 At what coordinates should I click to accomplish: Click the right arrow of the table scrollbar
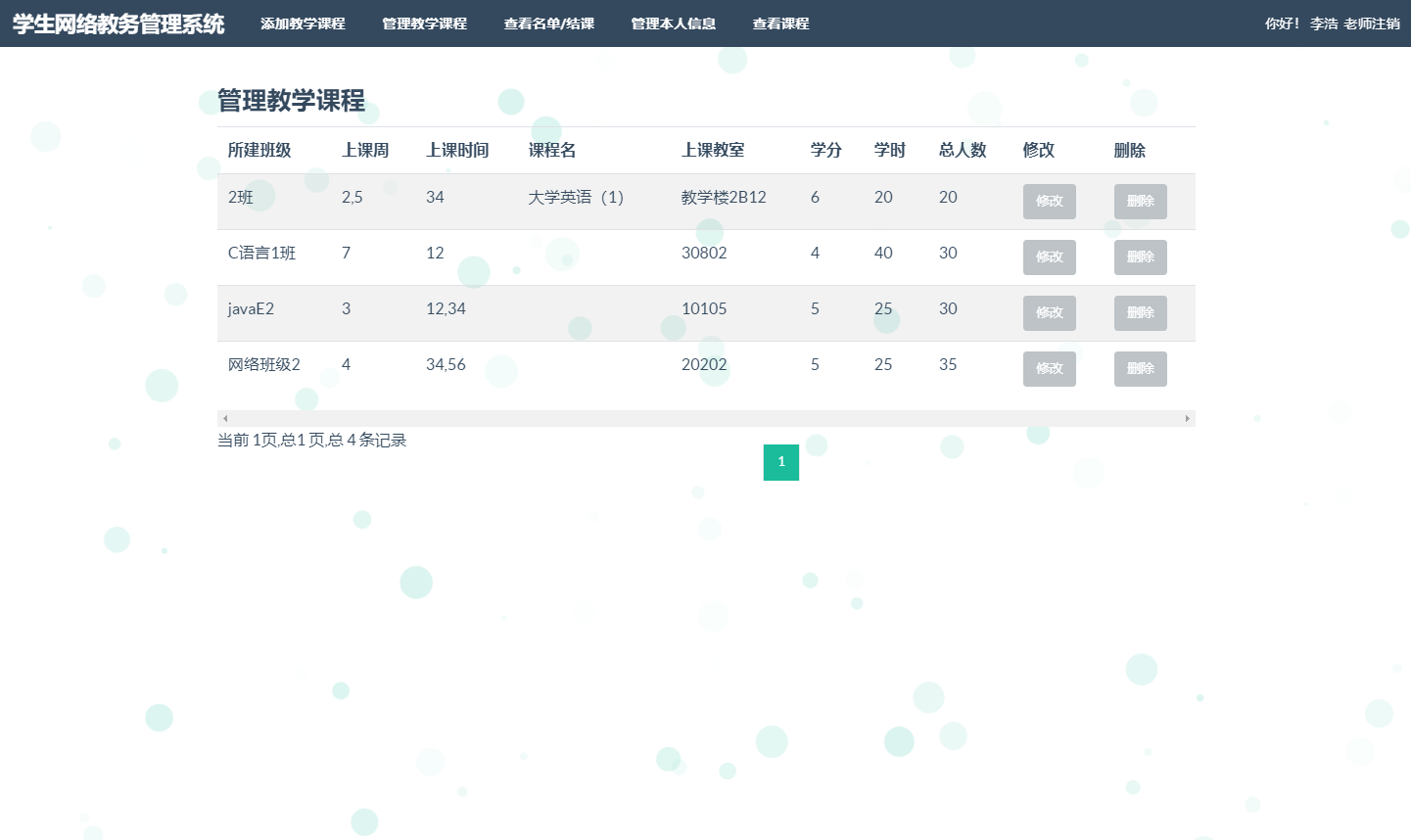1189,418
